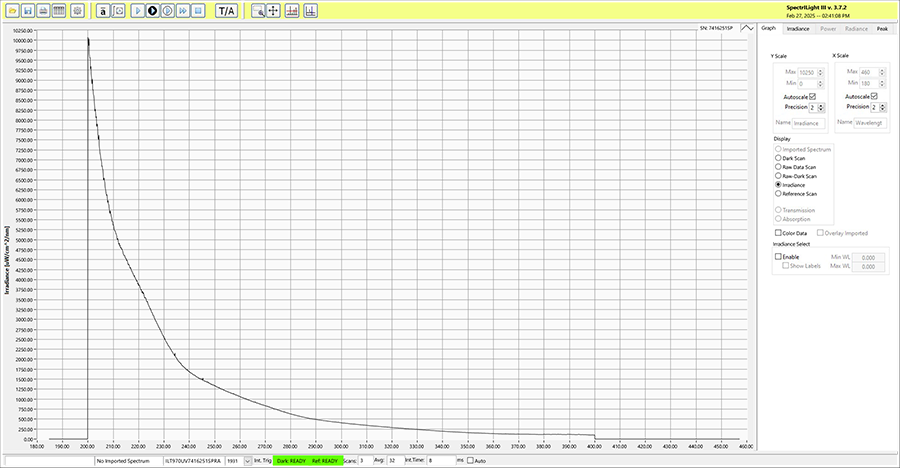Click the Int. Trig label
This screenshot has height=468, width=900.
[x=263, y=461]
